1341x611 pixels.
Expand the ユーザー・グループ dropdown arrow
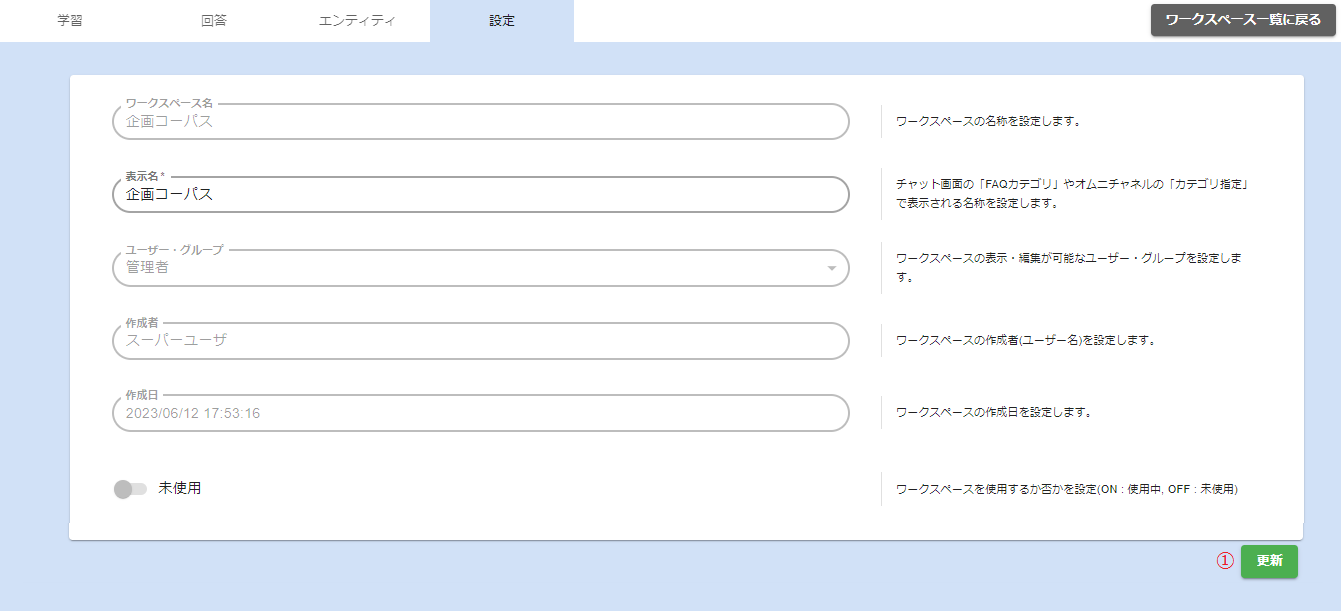pos(831,268)
